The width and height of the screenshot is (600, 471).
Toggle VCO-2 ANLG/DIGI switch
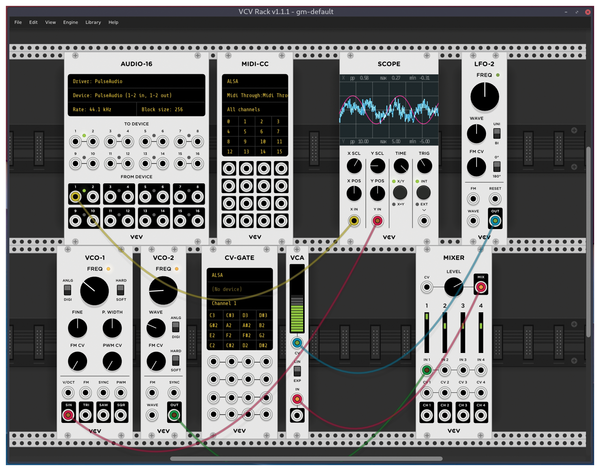[x=175, y=327]
